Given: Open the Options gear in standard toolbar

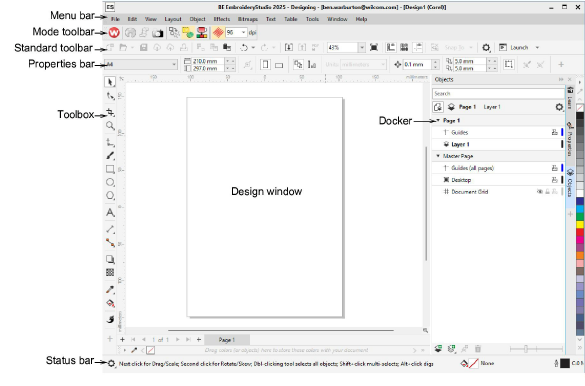Looking at the screenshot, I should [x=486, y=47].
